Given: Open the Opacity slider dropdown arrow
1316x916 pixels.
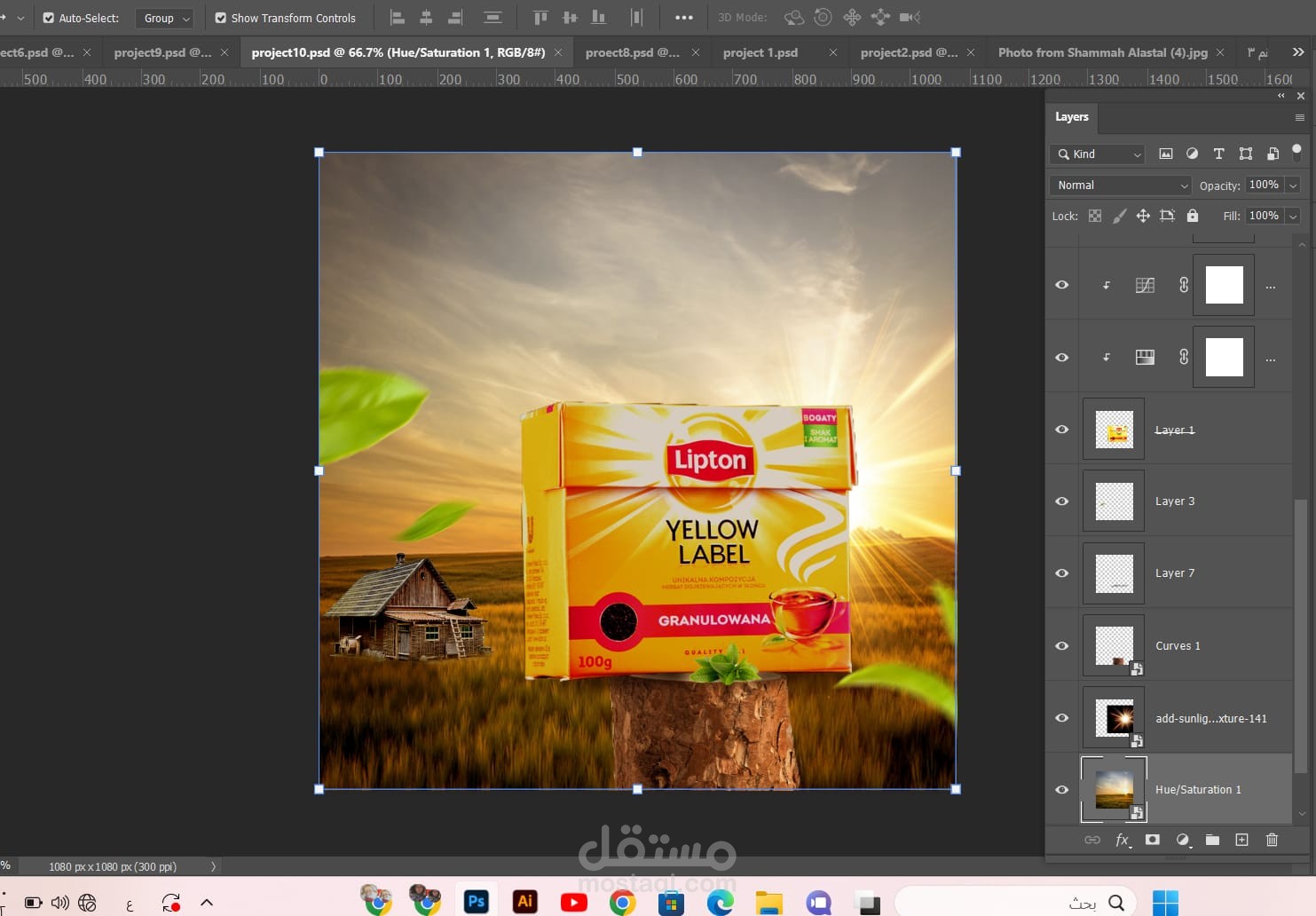Looking at the screenshot, I should (1293, 185).
